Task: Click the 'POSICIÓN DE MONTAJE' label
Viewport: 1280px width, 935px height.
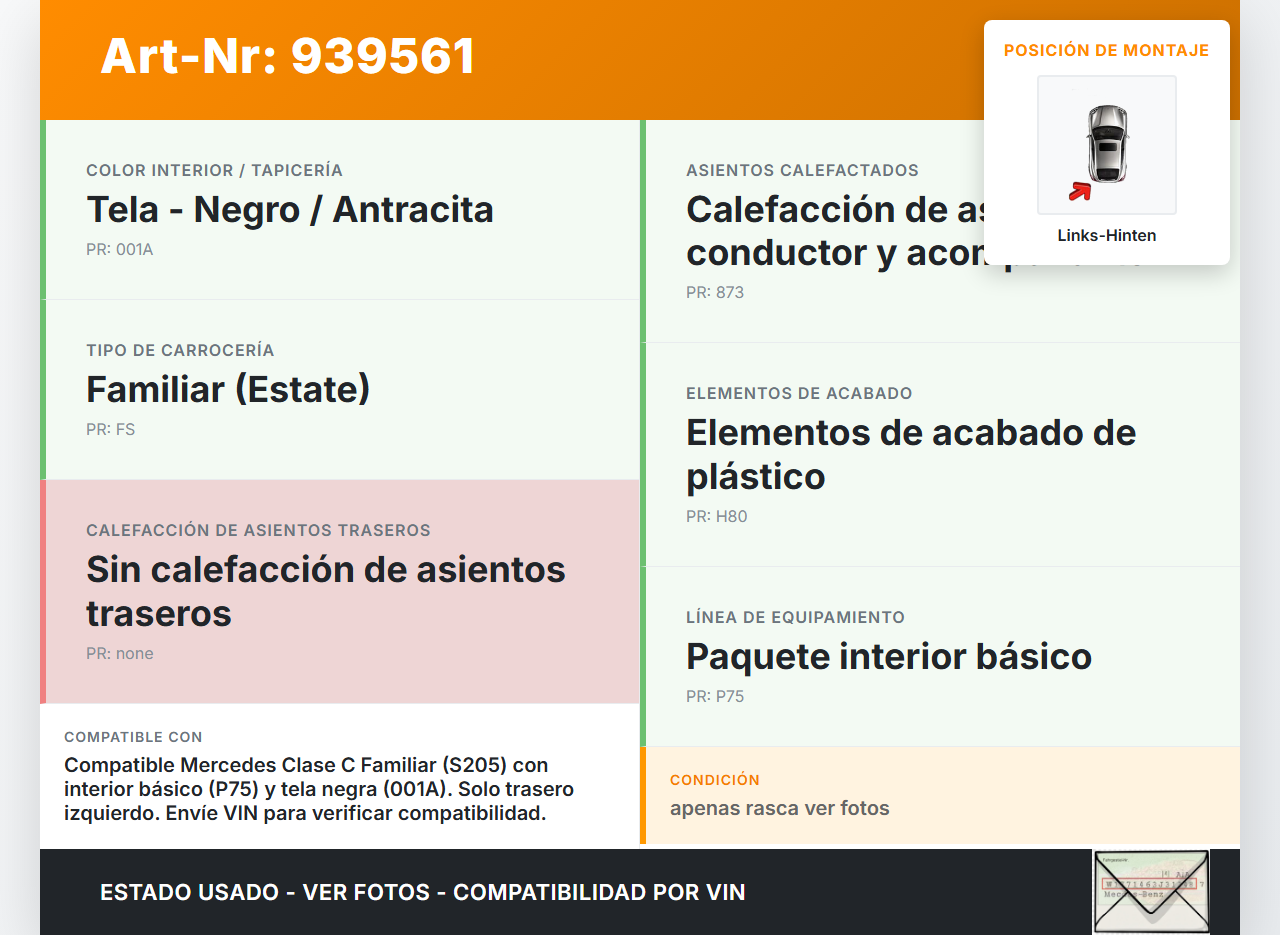Action: click(1107, 50)
